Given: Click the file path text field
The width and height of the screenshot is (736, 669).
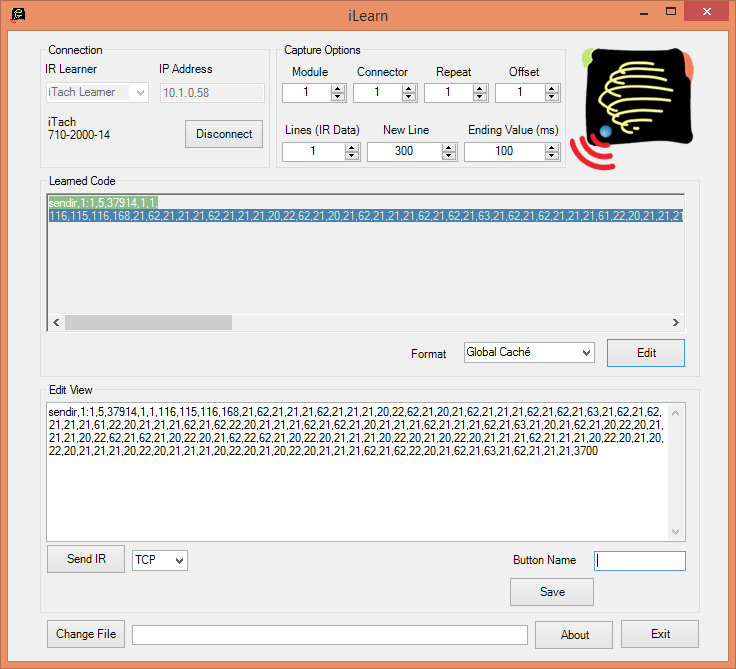Looking at the screenshot, I should pos(330,635).
